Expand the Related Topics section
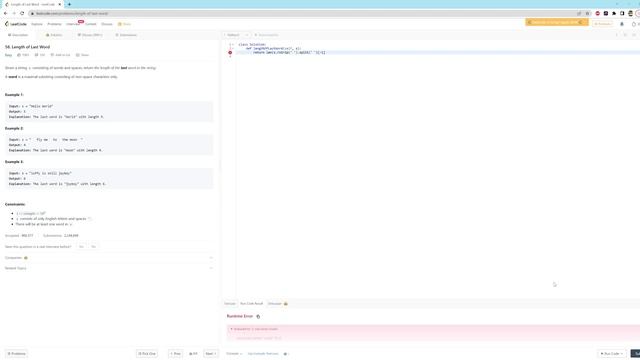 (109, 268)
